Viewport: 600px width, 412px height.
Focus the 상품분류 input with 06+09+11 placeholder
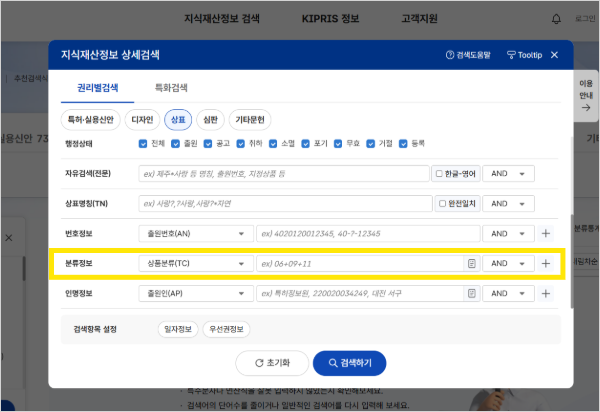(x=360, y=264)
